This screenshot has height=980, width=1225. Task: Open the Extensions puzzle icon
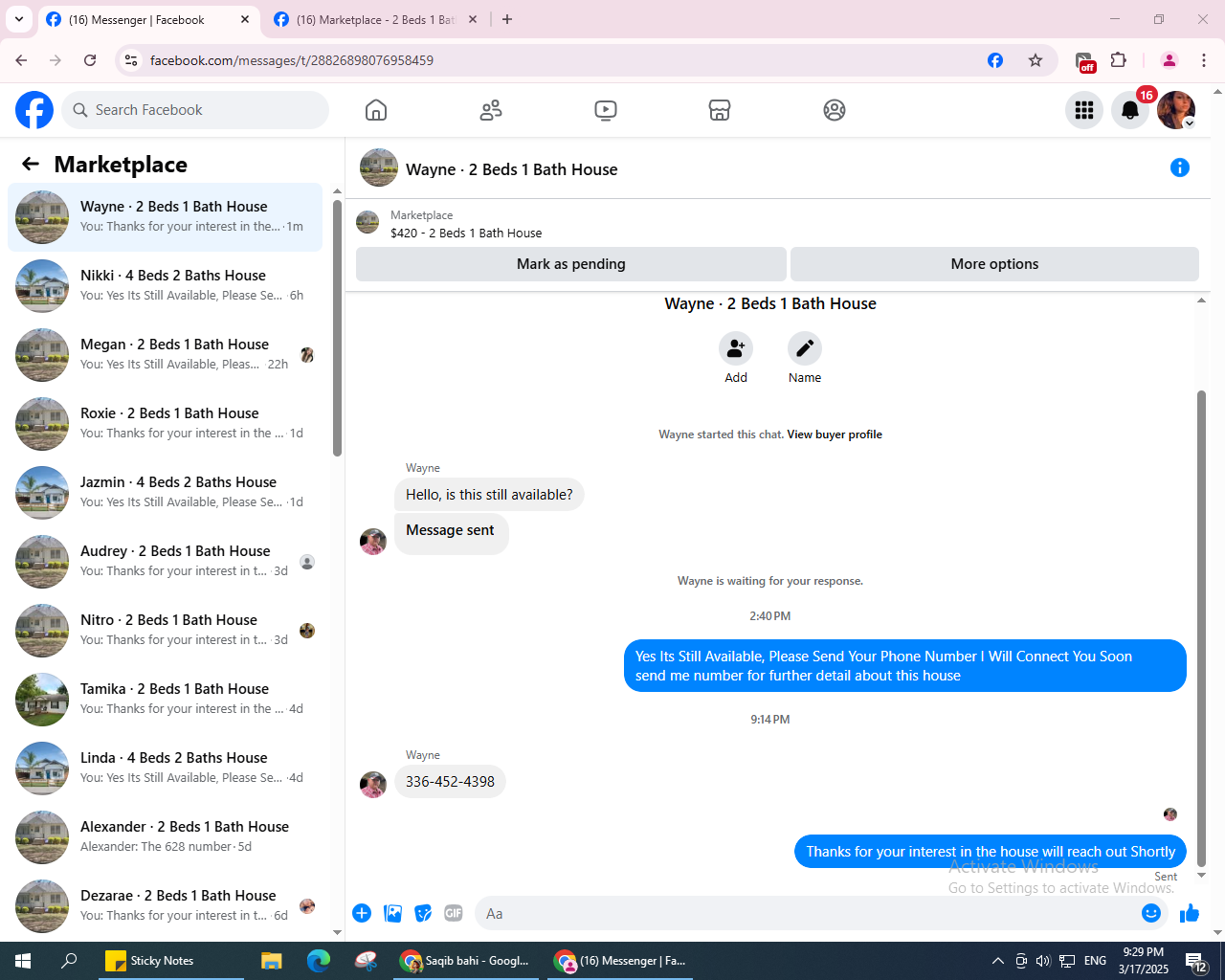1119,60
